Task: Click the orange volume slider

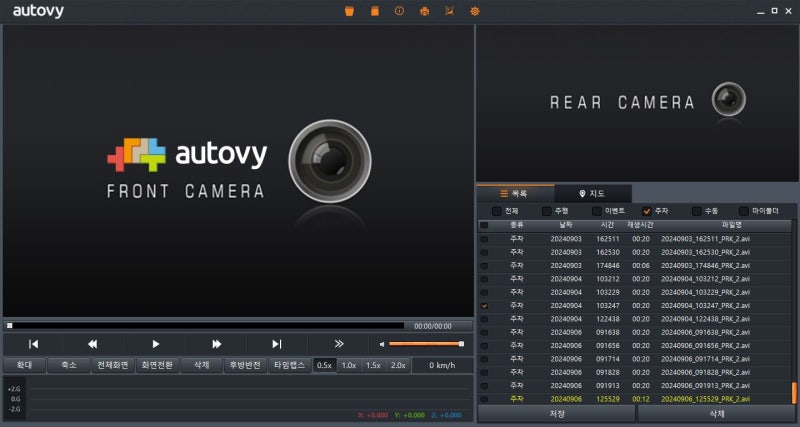Action: [426, 344]
